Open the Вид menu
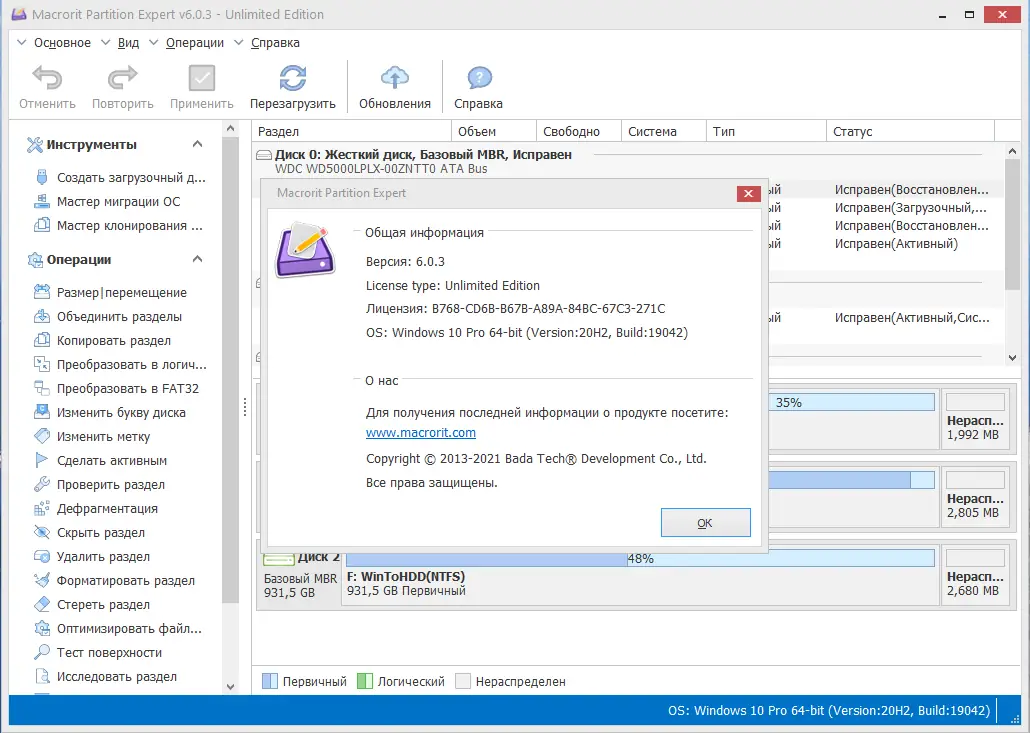This screenshot has height=733, width=1030. coord(126,43)
